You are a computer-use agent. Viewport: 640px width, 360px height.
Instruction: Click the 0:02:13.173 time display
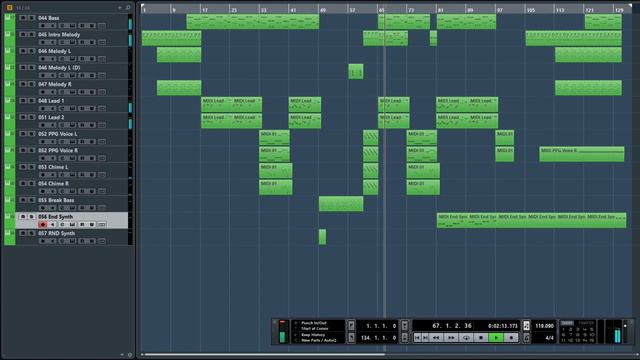[503, 326]
